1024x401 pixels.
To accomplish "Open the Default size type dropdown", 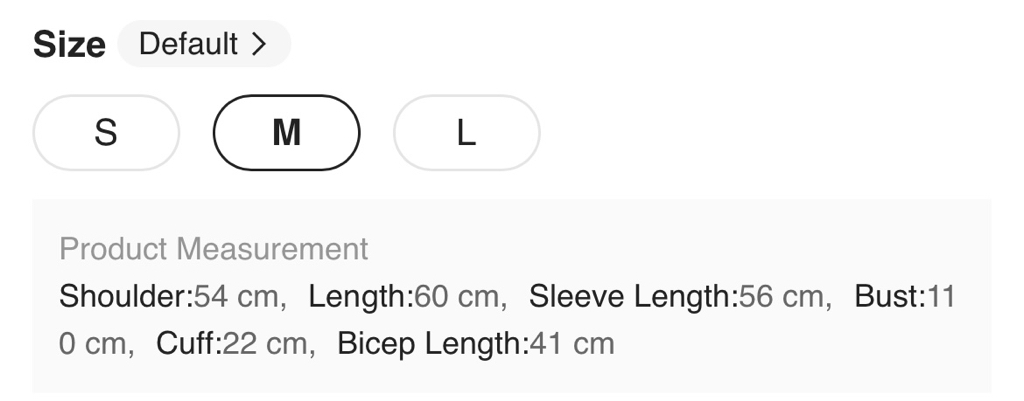I will pos(203,44).
